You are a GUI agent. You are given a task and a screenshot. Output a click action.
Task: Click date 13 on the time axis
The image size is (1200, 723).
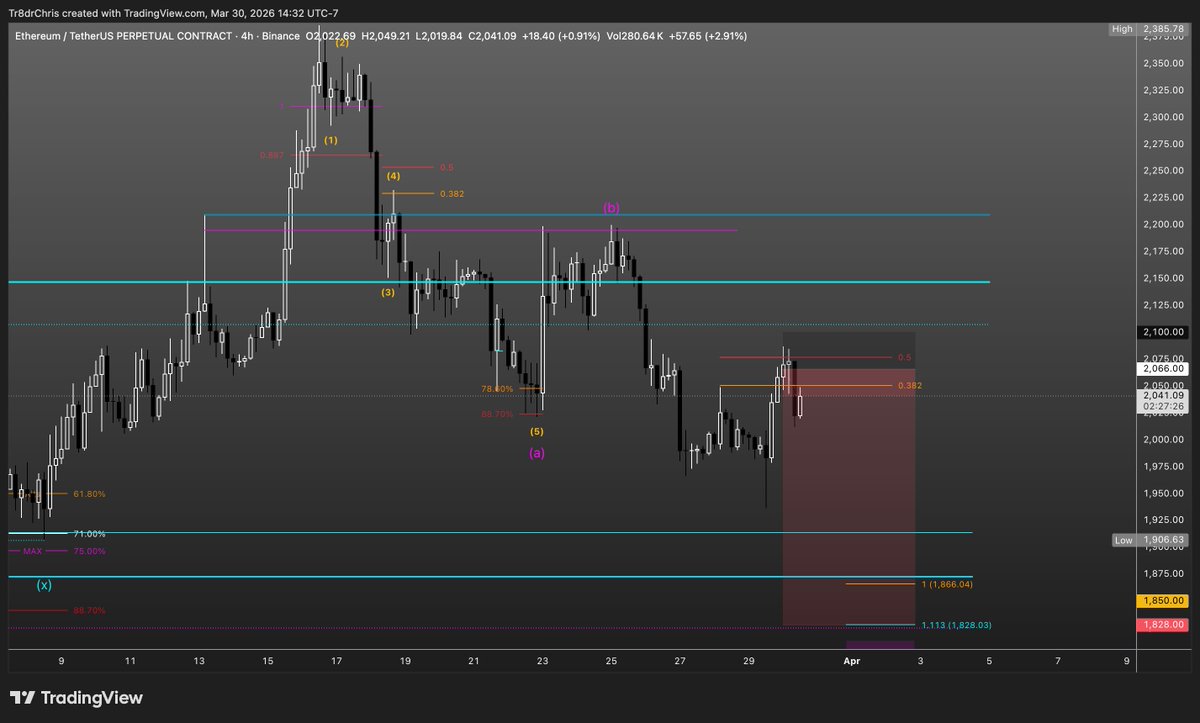[199, 661]
